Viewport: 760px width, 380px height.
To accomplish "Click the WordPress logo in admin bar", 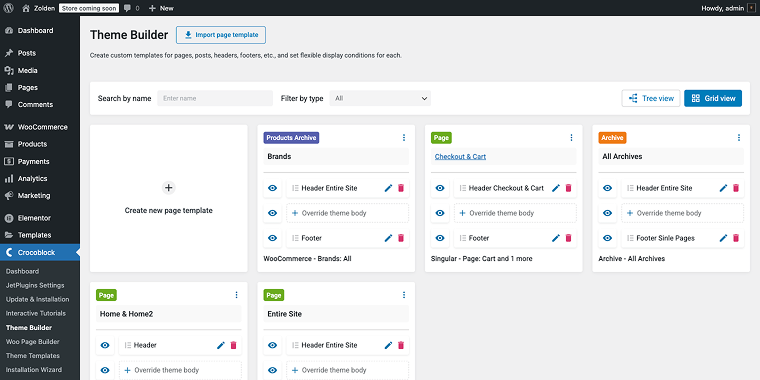I will coord(8,8).
